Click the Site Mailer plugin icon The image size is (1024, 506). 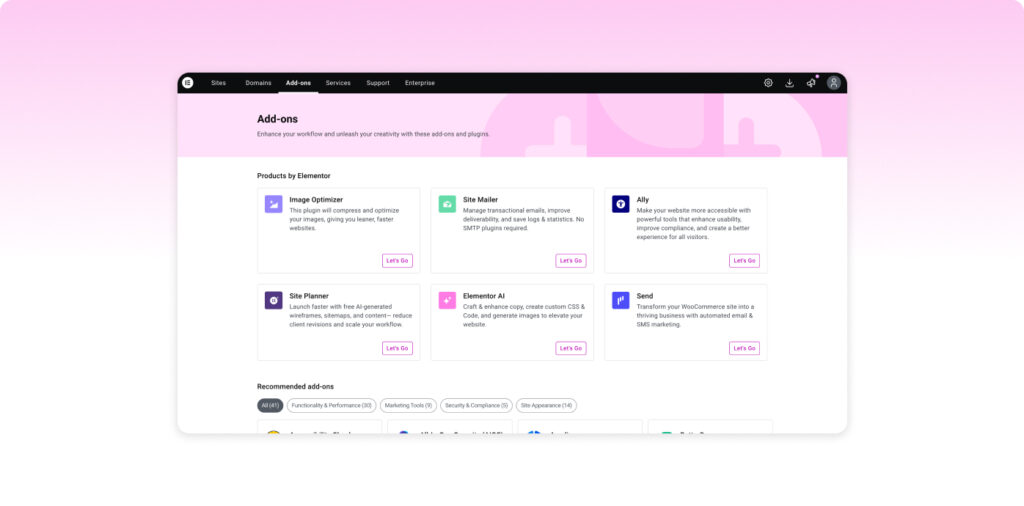click(x=447, y=204)
